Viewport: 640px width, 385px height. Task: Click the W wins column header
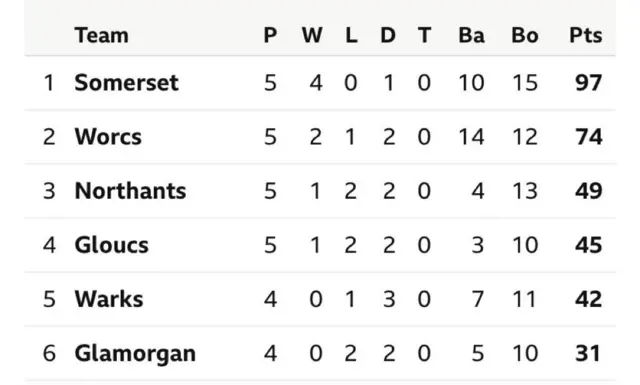click(x=312, y=35)
